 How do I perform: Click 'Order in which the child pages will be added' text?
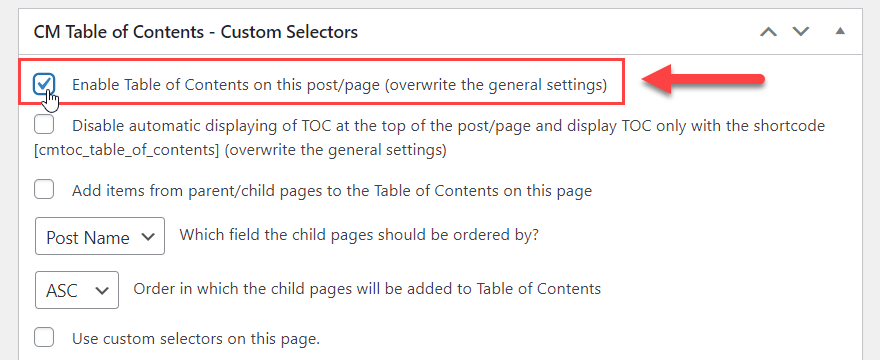367,289
